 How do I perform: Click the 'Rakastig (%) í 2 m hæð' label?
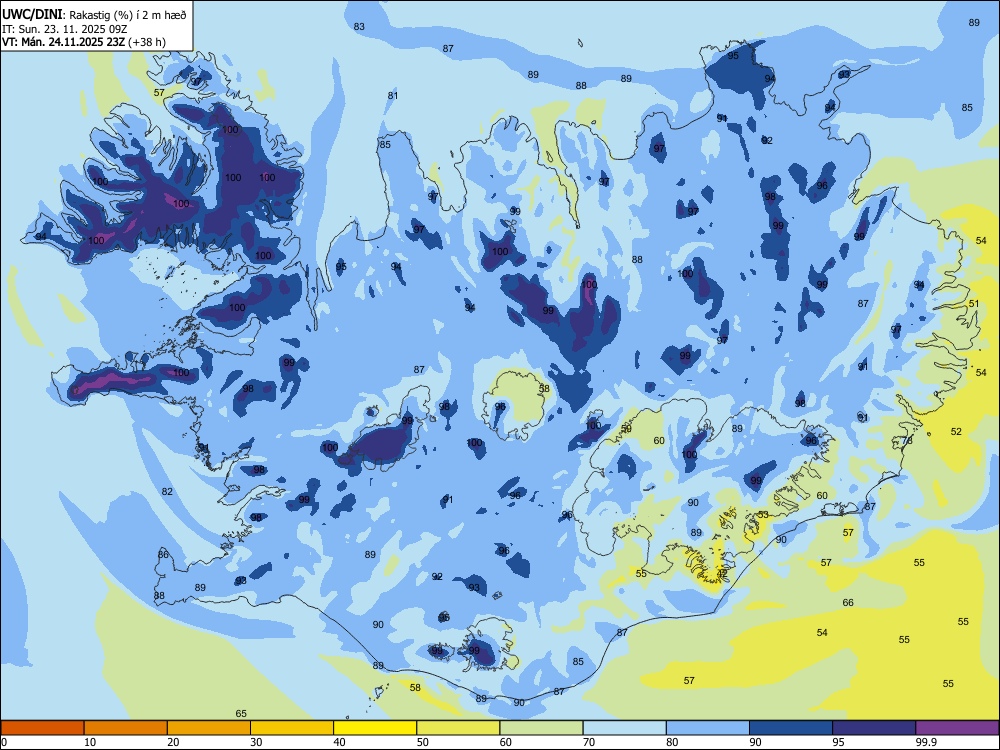[127, 15]
